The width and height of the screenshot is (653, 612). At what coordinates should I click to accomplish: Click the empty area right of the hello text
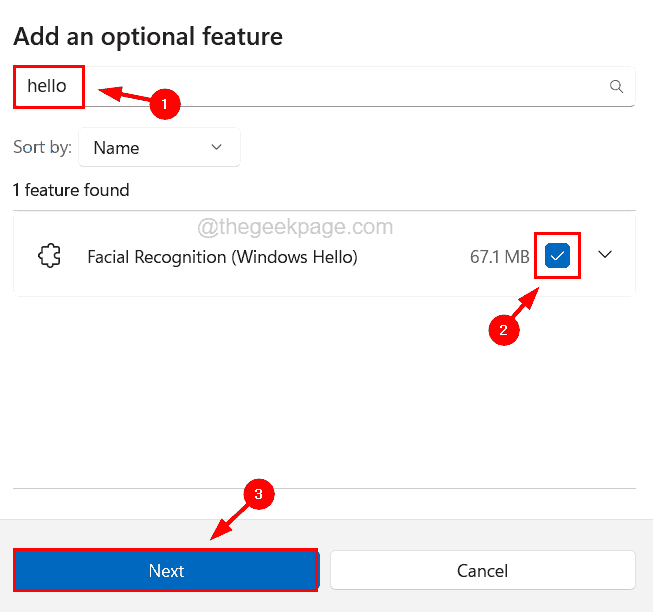point(400,87)
